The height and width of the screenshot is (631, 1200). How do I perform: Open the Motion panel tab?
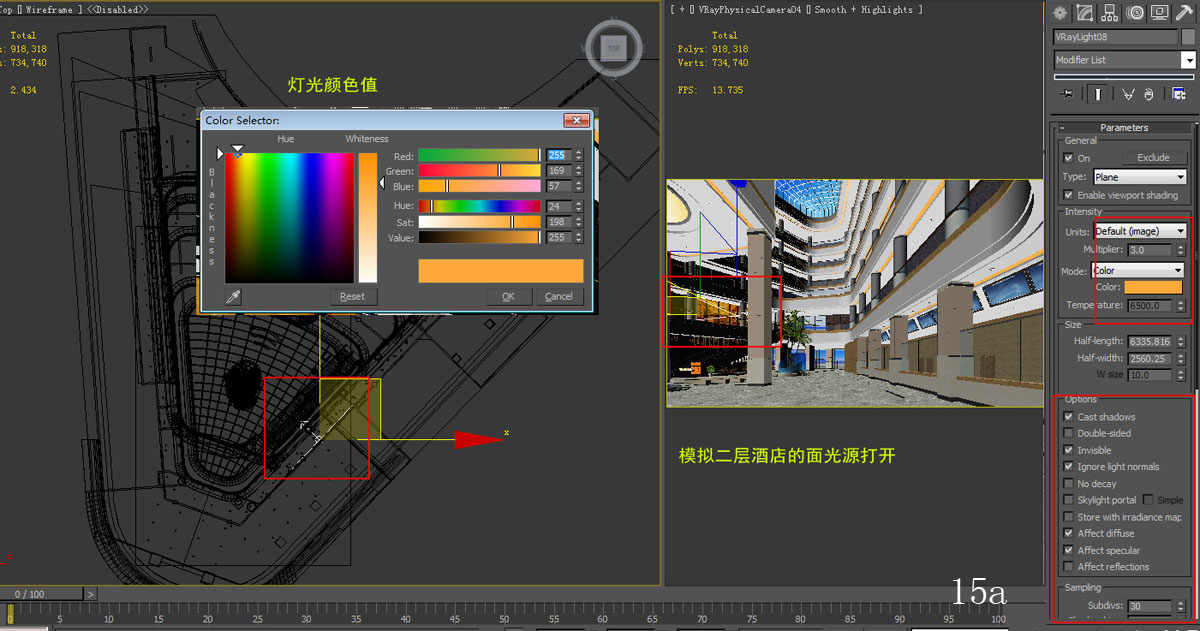[x=1135, y=13]
